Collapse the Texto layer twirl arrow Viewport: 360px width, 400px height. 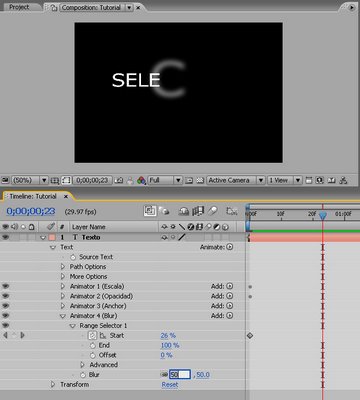click(43, 238)
